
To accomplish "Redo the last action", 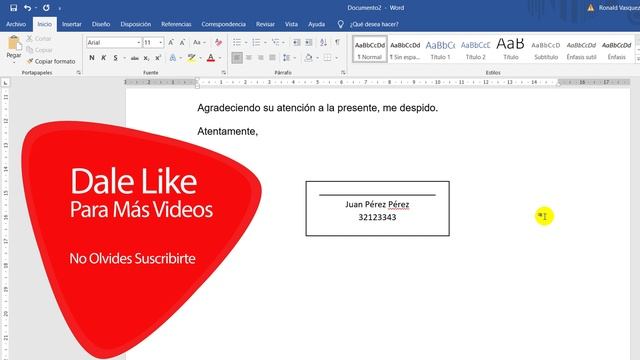I will click(46, 8).
